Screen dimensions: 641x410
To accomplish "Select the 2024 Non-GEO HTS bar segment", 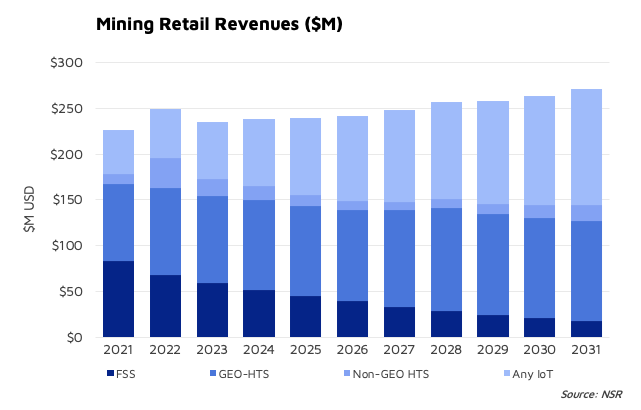I will (x=259, y=193).
